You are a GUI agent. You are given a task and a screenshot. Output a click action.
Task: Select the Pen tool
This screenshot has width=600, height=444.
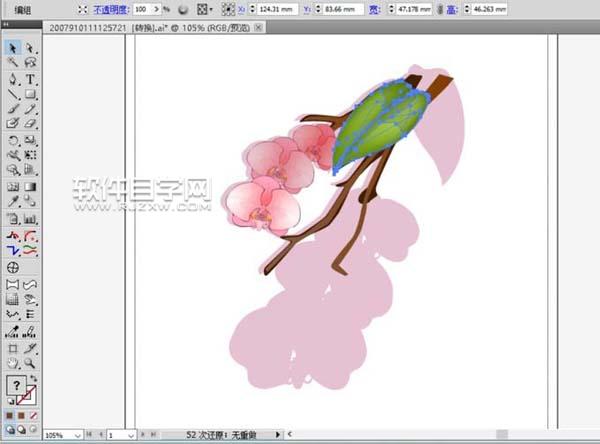point(13,78)
